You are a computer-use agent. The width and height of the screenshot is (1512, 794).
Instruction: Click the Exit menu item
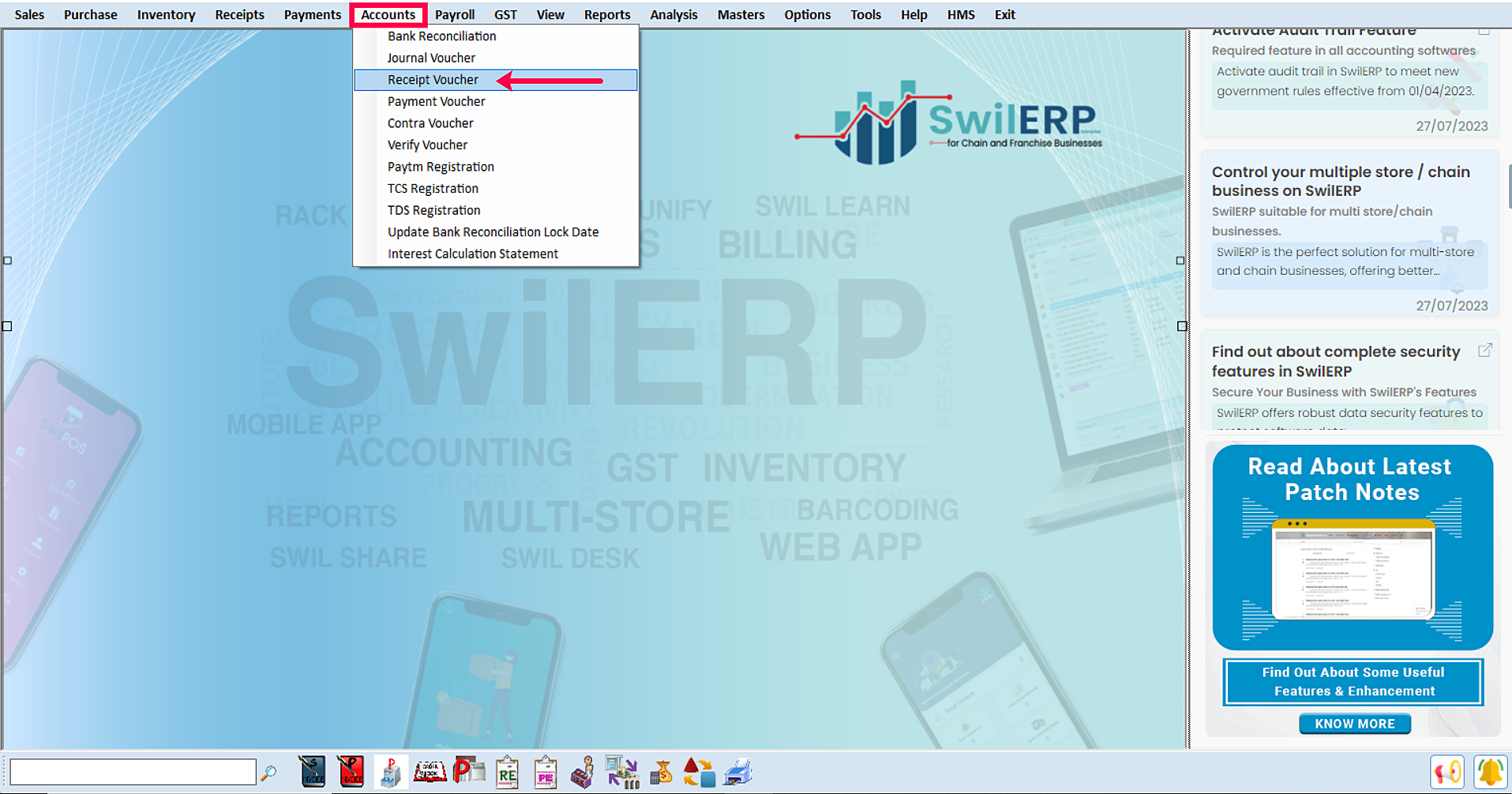click(x=1004, y=14)
